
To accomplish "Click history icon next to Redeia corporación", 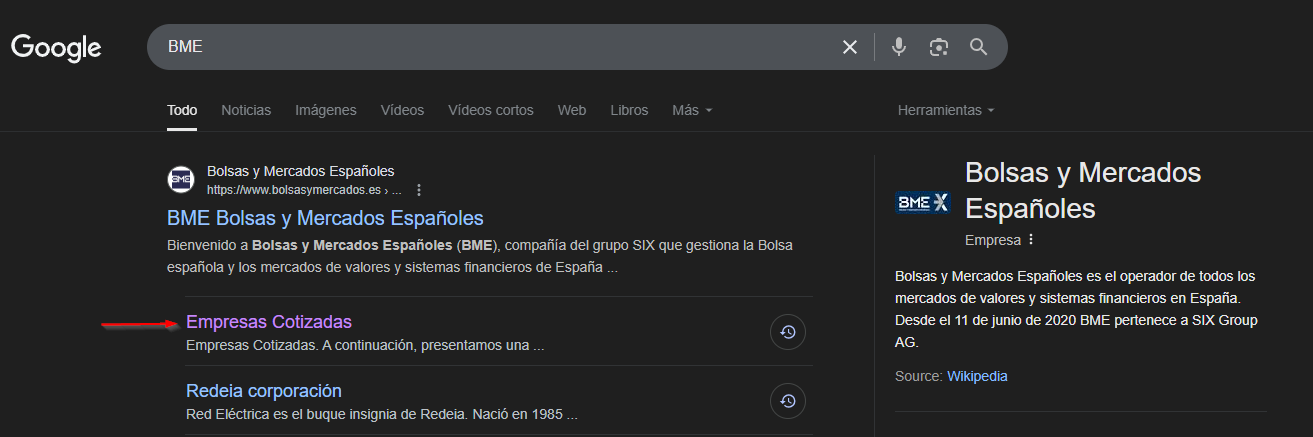I will (788, 401).
